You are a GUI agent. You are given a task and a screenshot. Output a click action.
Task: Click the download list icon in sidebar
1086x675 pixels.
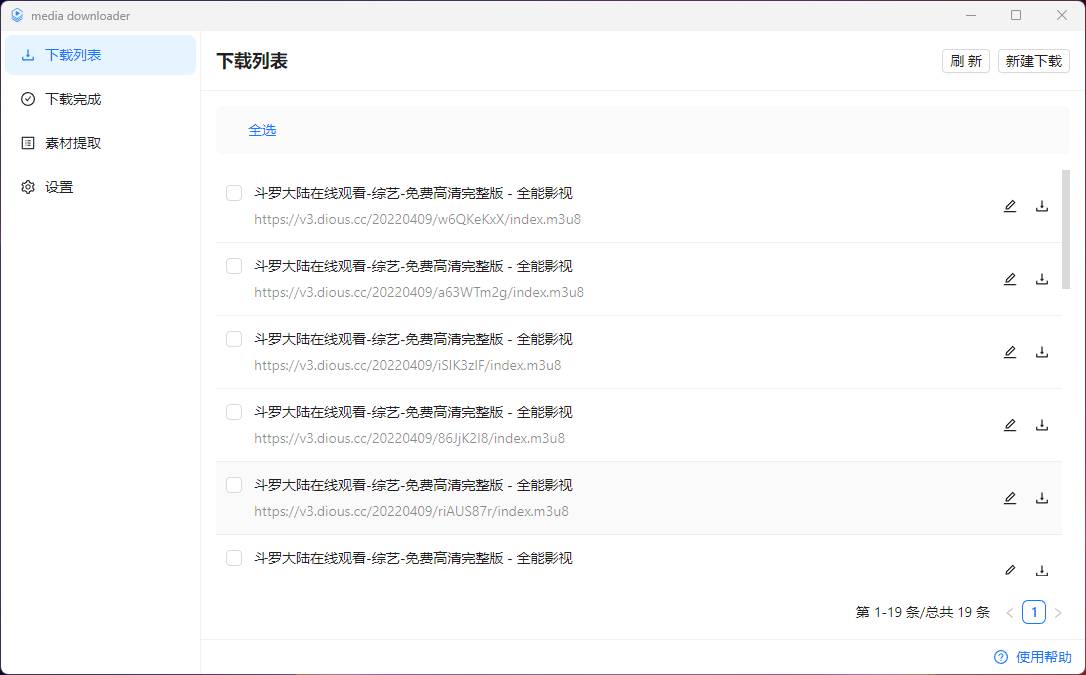[27, 55]
